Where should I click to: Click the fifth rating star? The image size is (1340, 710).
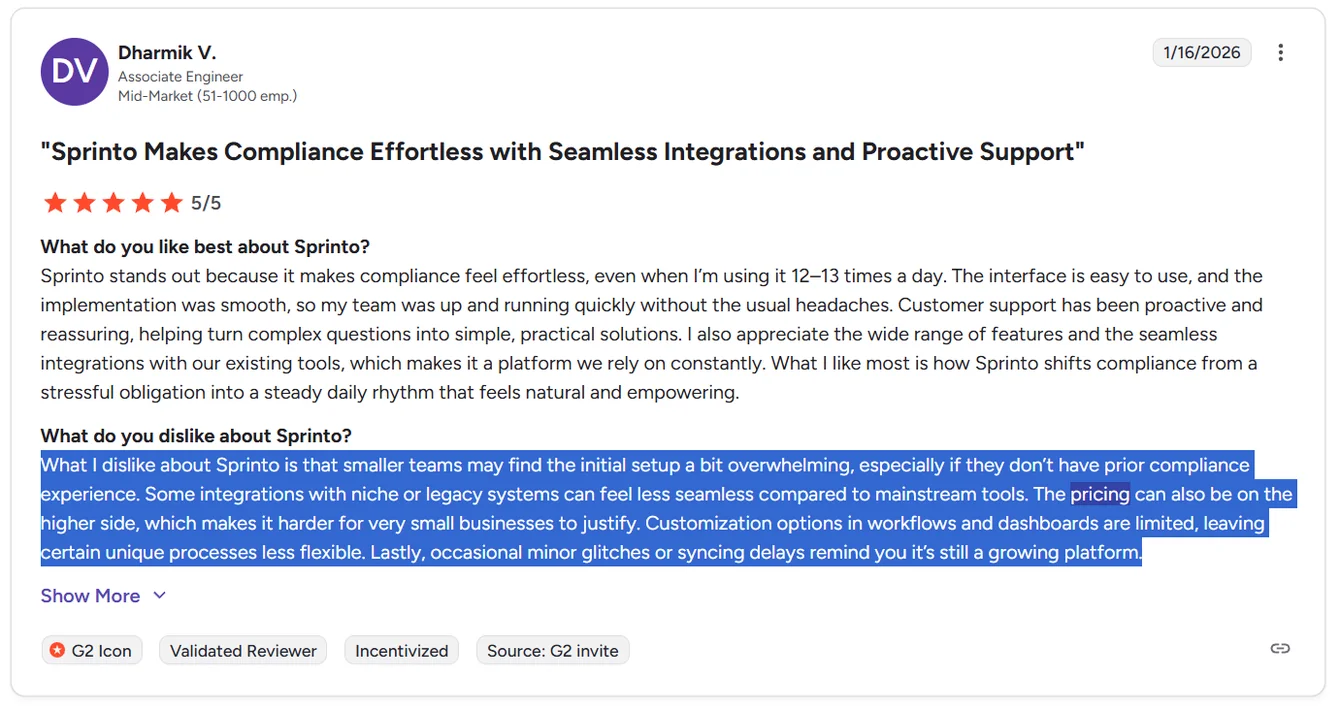(172, 203)
